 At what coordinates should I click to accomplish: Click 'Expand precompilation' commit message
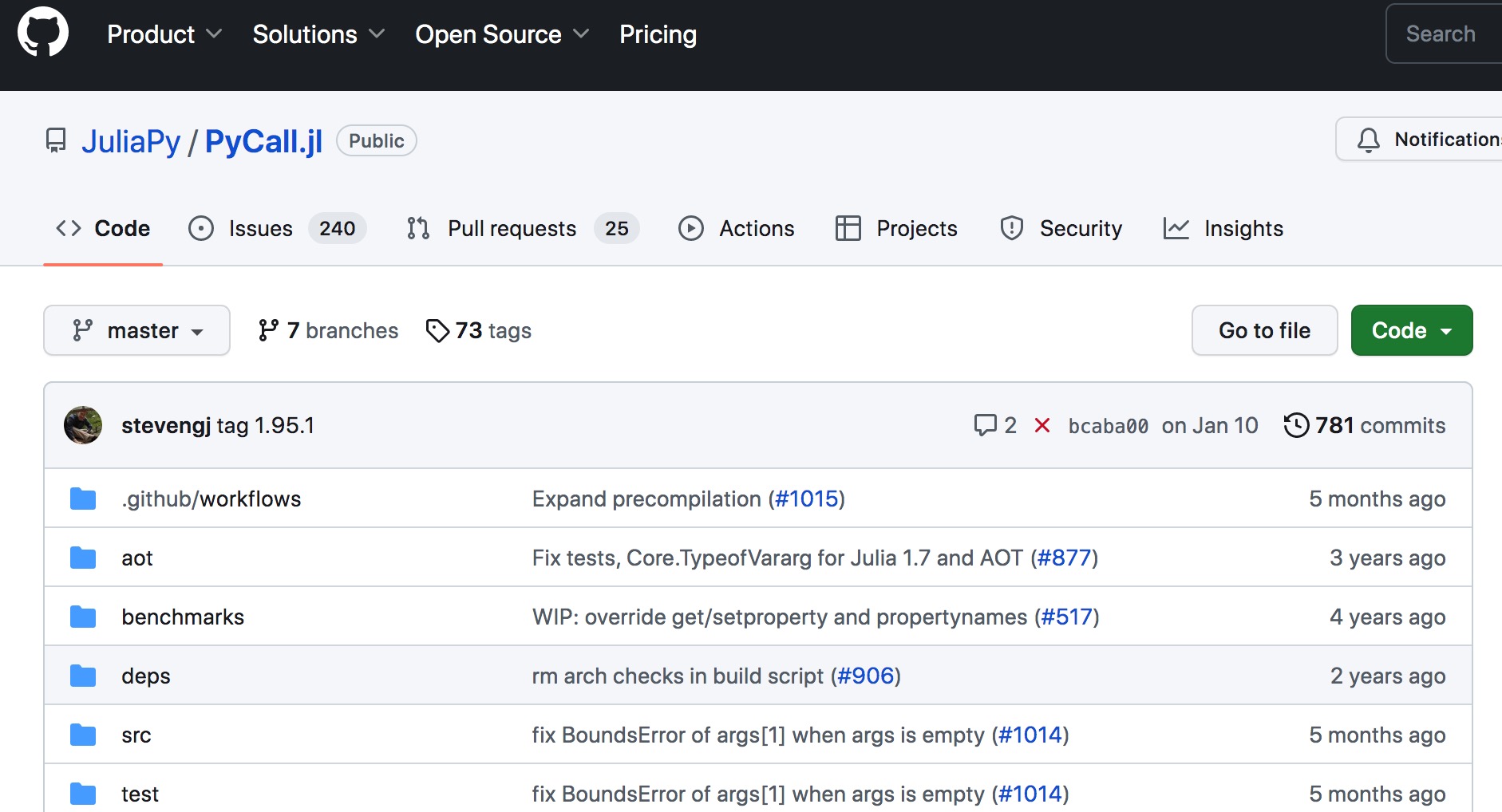(x=646, y=499)
